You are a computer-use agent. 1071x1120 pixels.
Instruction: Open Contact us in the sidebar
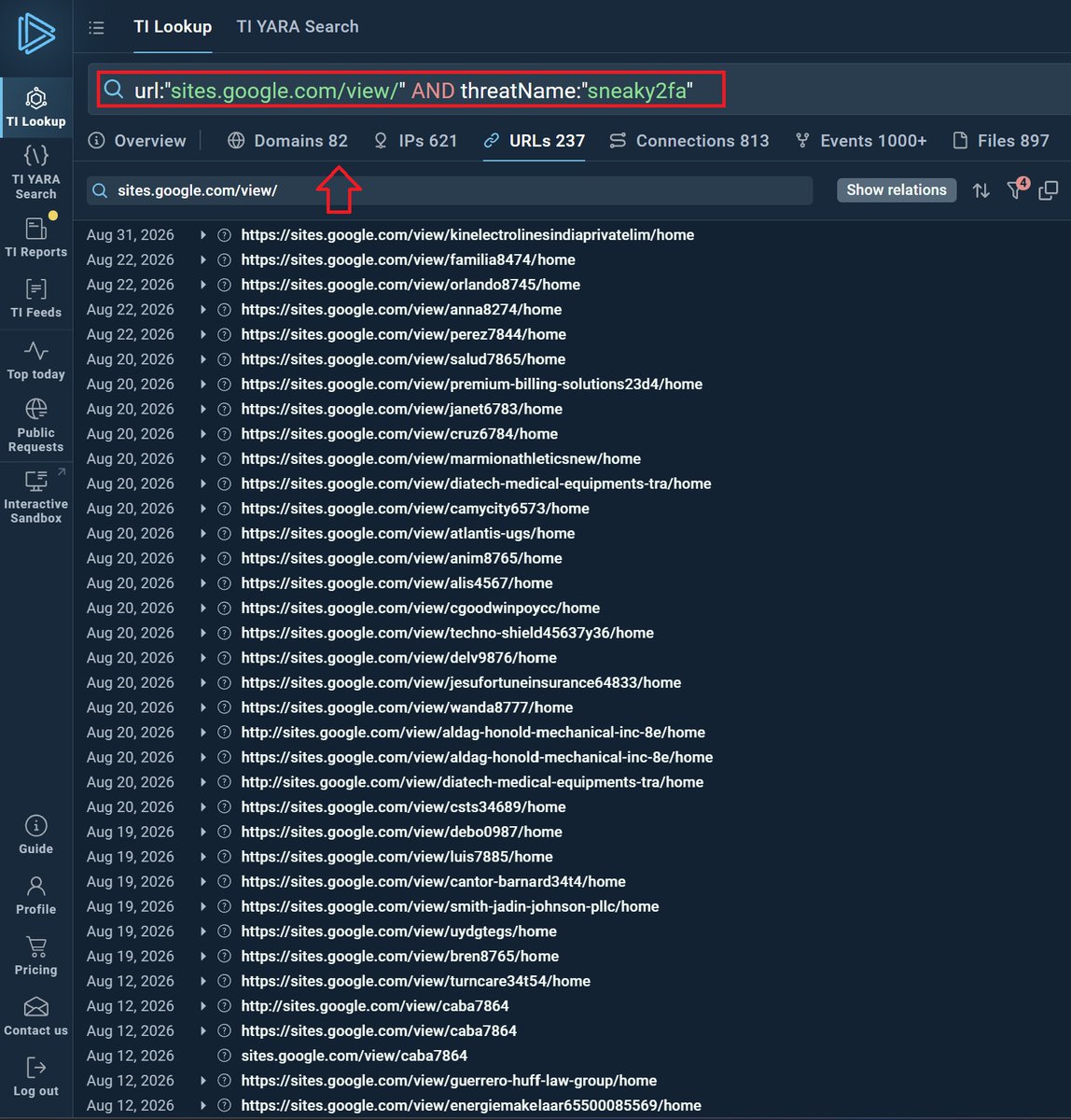click(x=35, y=1017)
